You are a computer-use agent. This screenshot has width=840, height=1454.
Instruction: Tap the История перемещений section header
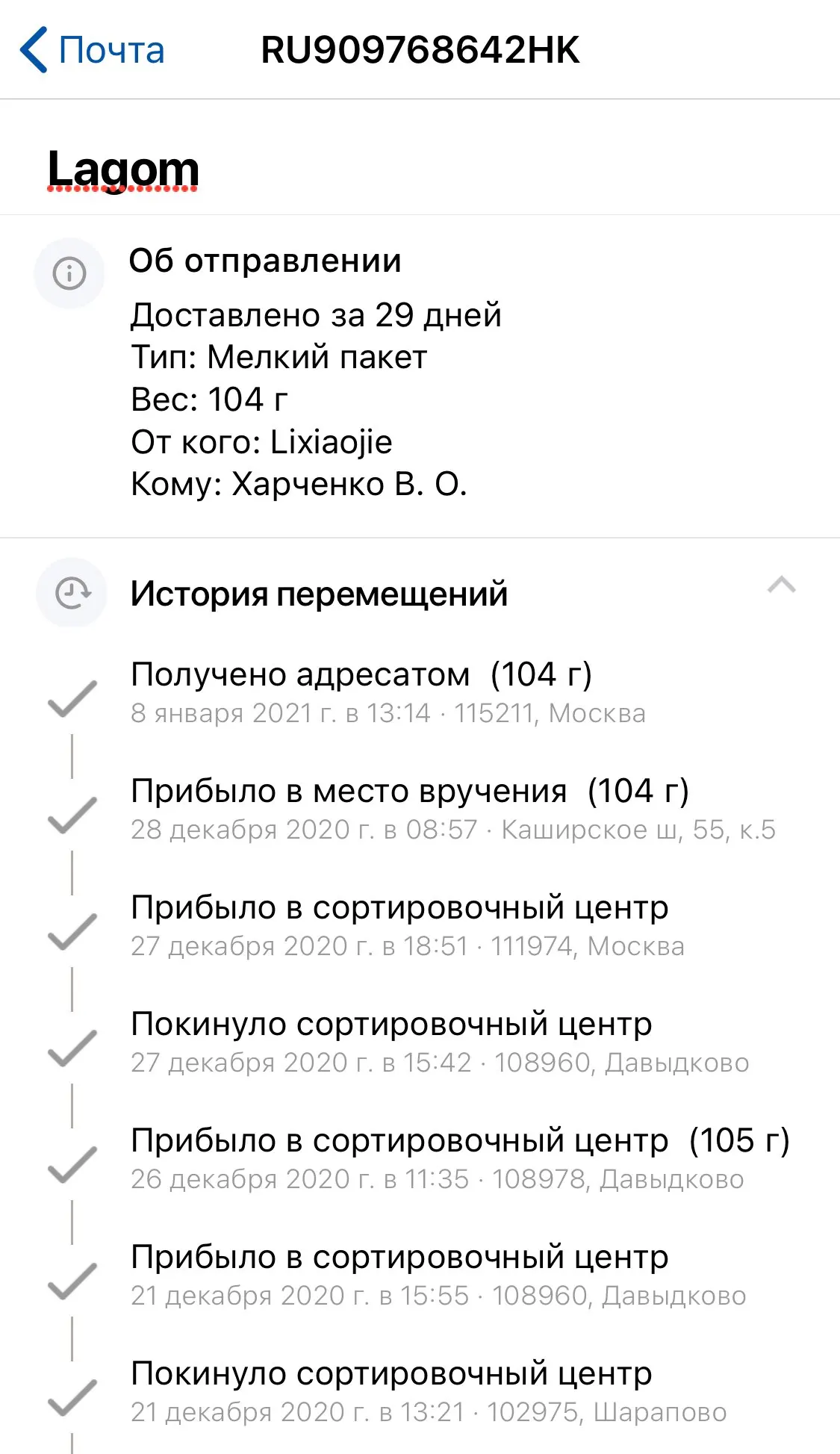coord(319,594)
